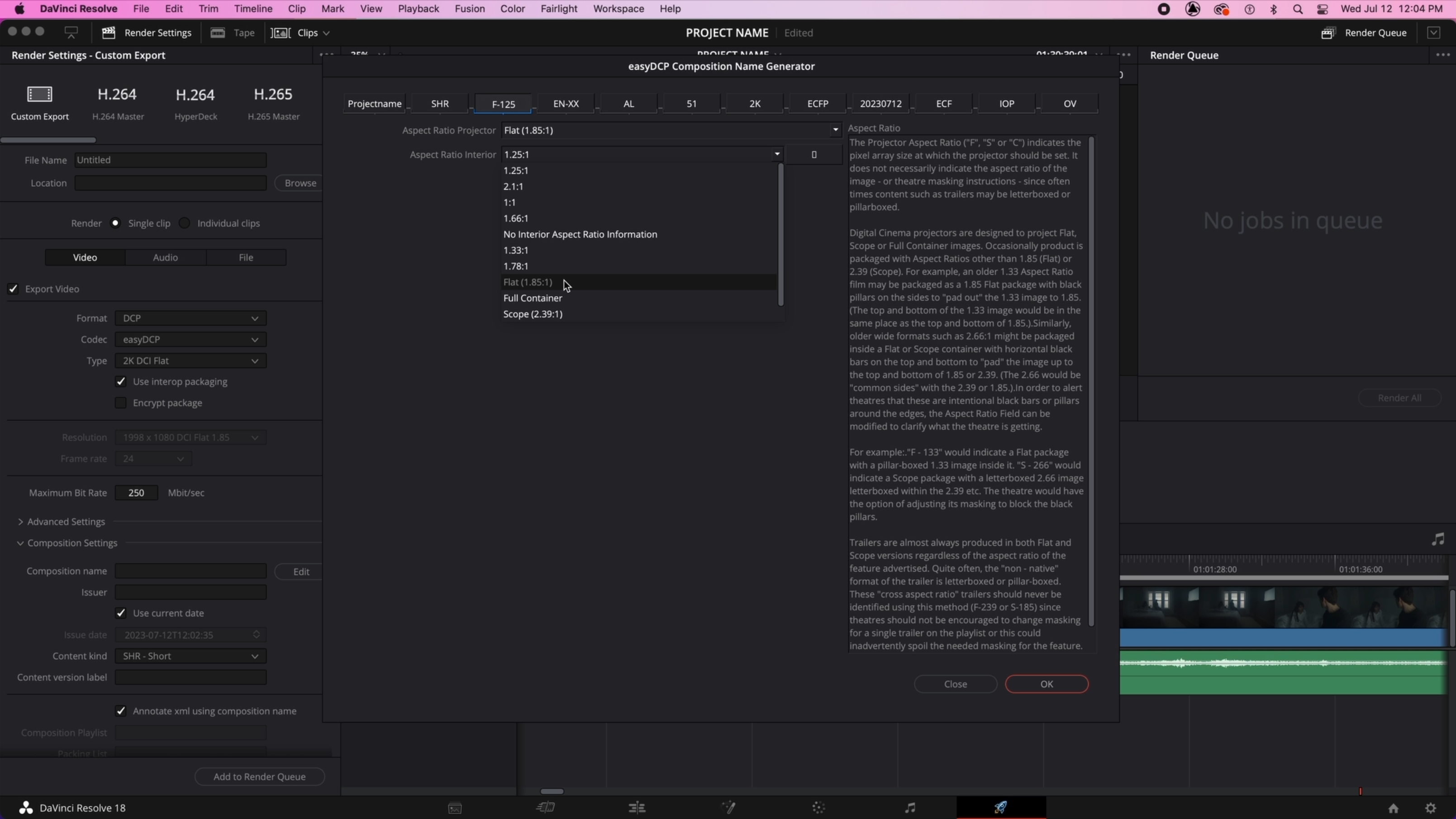
Task: Click the Clips filmstrip icon
Action: (x=281, y=33)
